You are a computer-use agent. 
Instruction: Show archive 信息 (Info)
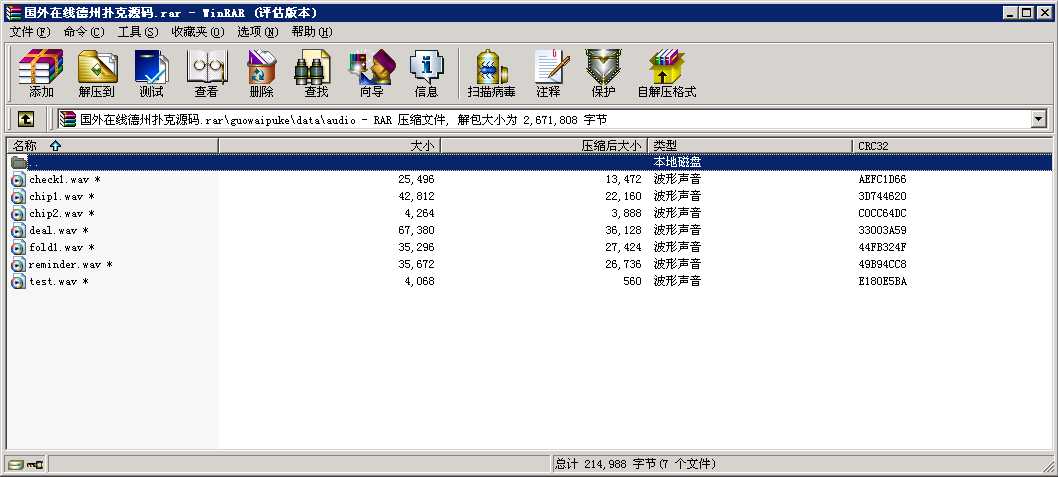point(426,73)
